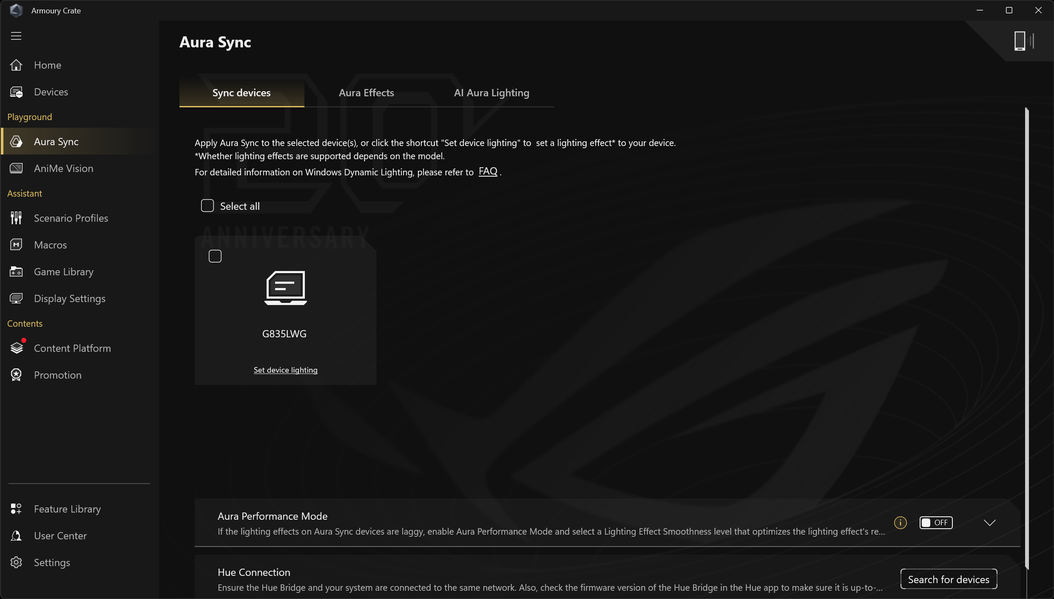Click the User Center icon

pos(16,536)
